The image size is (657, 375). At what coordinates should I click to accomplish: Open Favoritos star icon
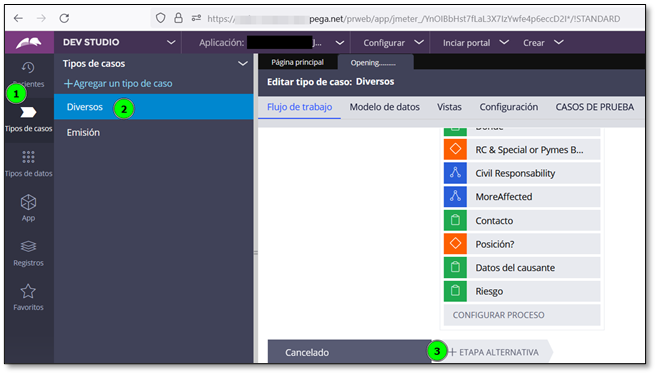click(x=28, y=291)
